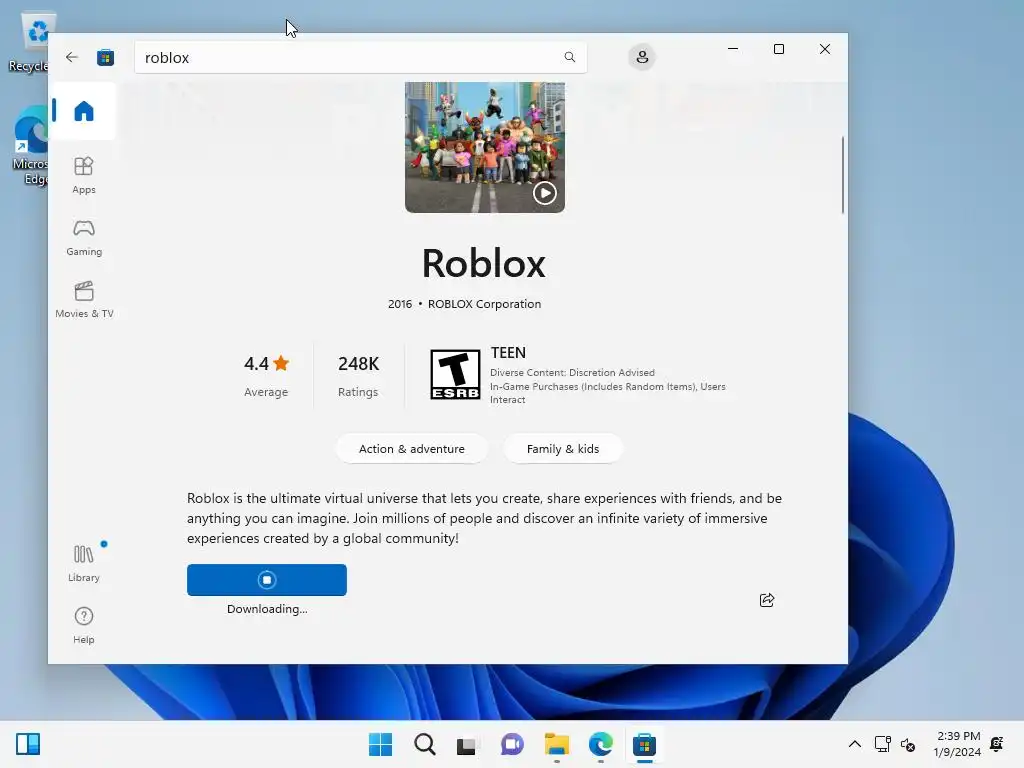Open the Action & adventure category

[411, 449]
